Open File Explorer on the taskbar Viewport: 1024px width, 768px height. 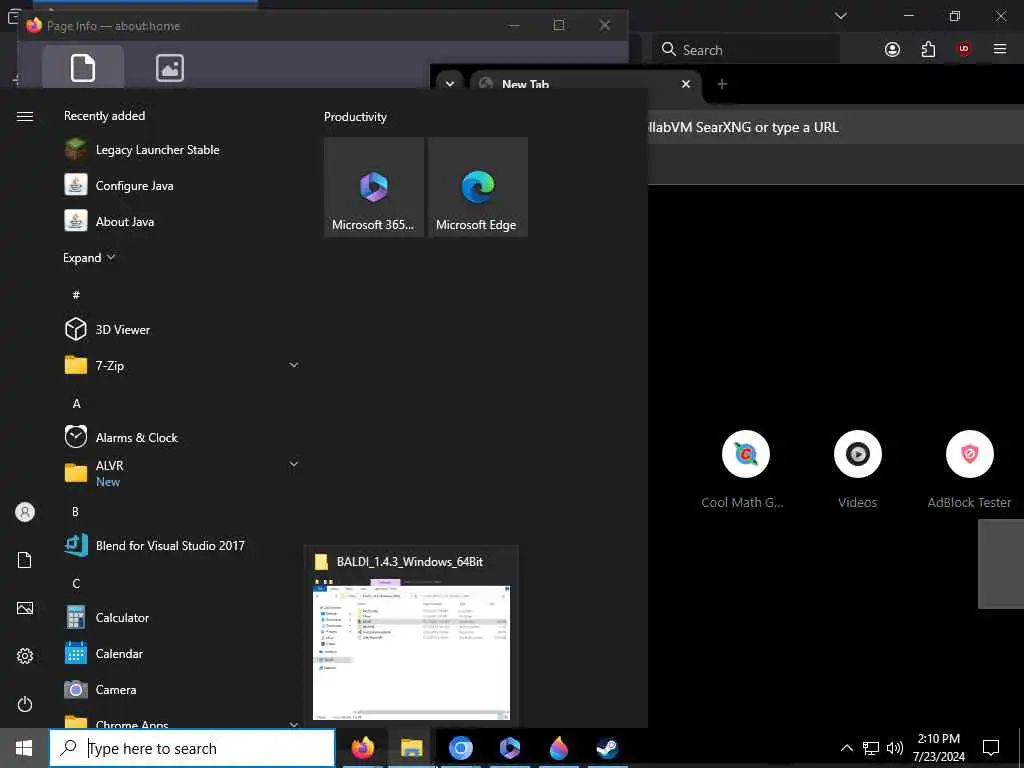pos(411,748)
